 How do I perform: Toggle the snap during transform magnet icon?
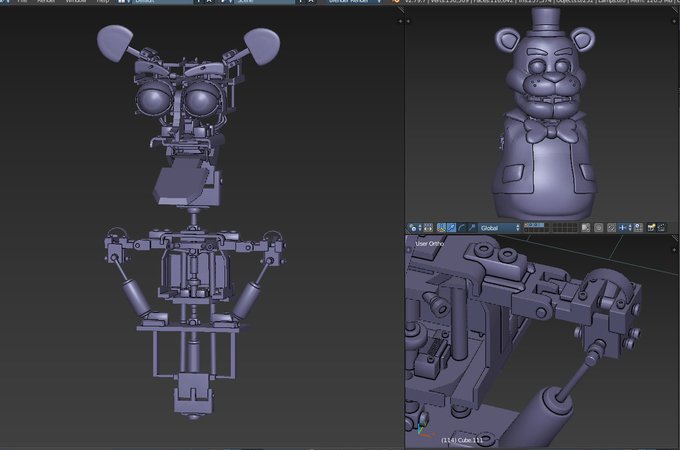(x=611, y=228)
